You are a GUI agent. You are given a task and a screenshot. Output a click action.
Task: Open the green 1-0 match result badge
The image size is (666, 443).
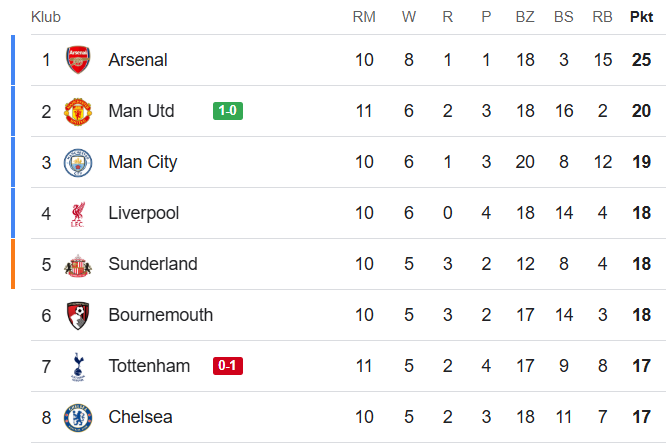click(227, 111)
